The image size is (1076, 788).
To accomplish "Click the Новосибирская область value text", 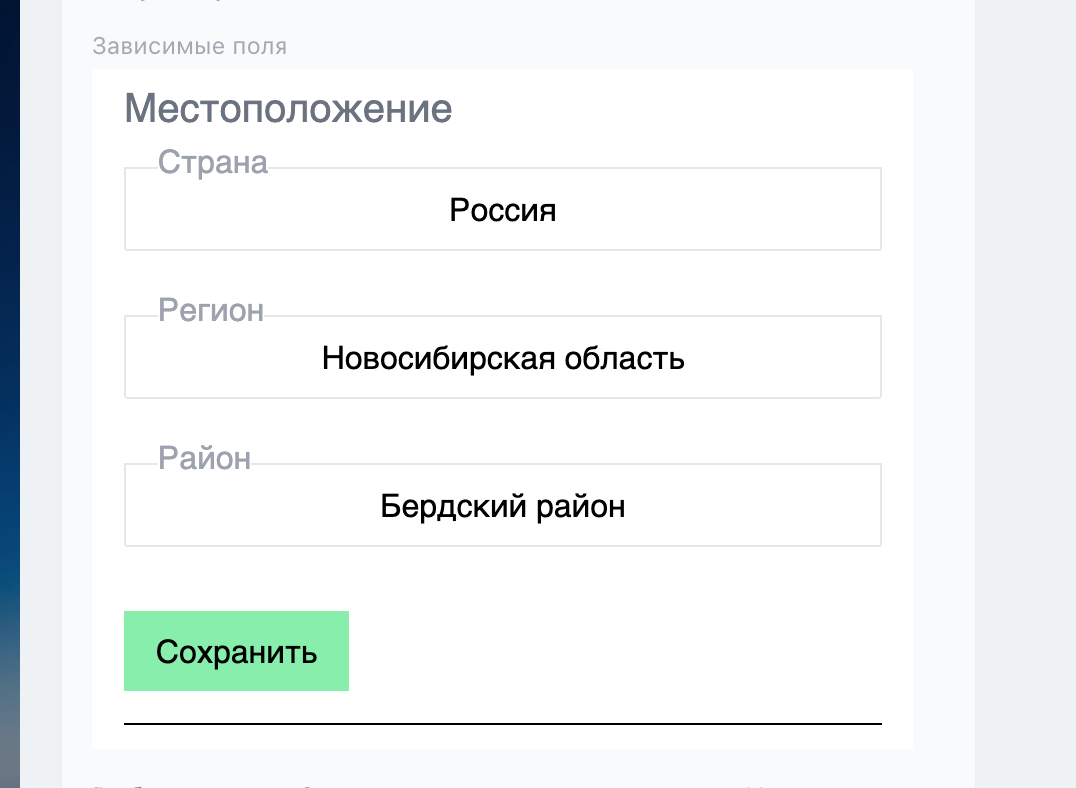I will 502,358.
